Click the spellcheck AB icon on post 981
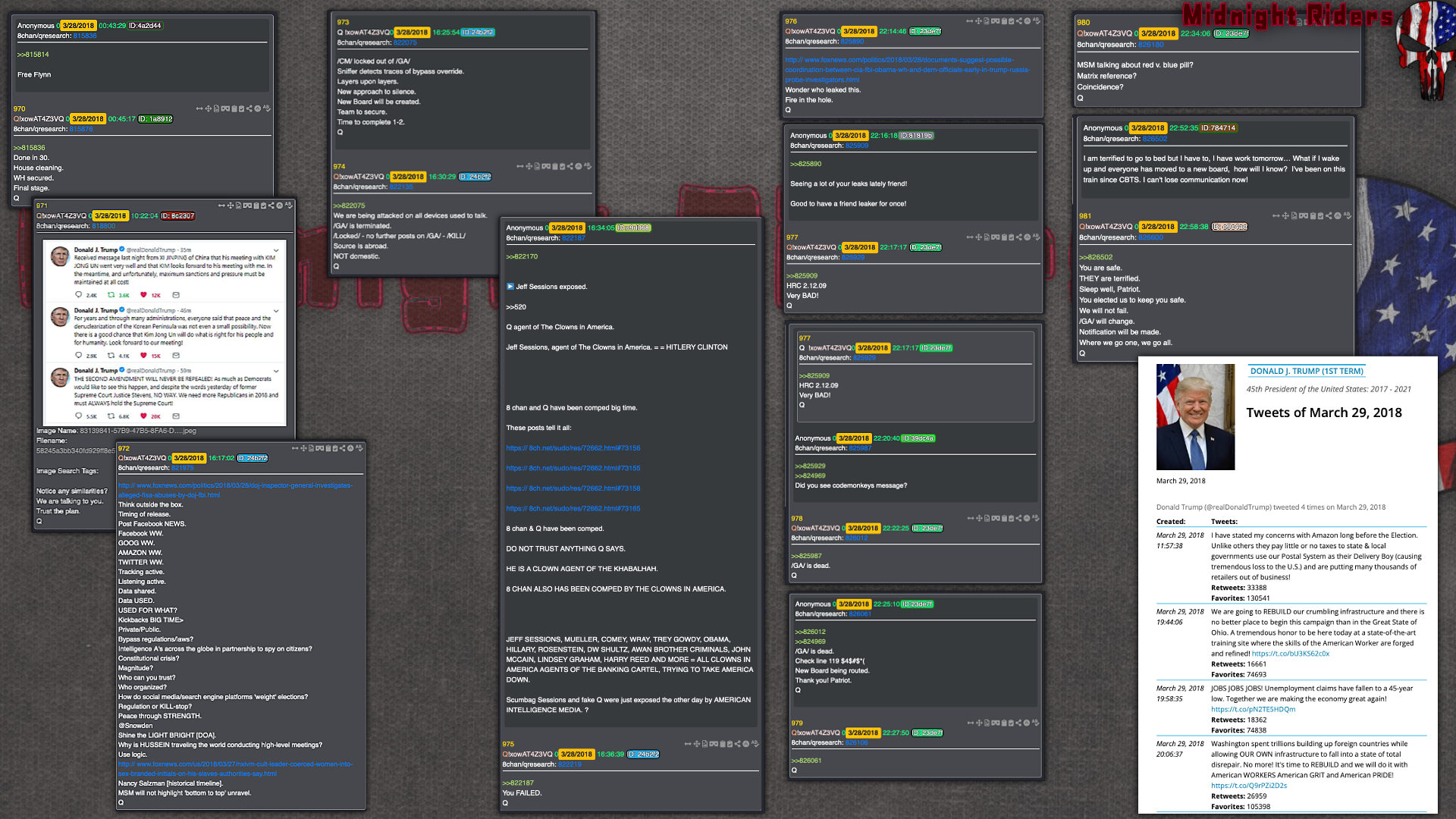 (1348, 216)
